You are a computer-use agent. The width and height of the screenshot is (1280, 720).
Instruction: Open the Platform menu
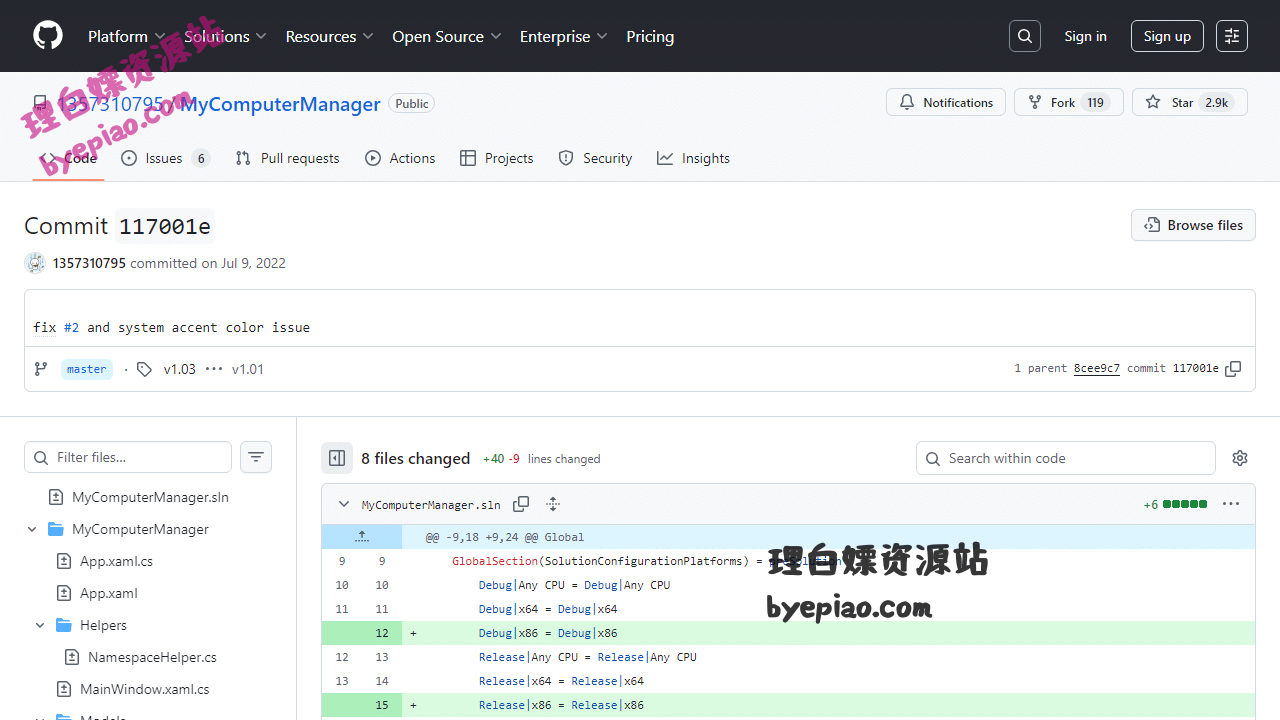[127, 36]
